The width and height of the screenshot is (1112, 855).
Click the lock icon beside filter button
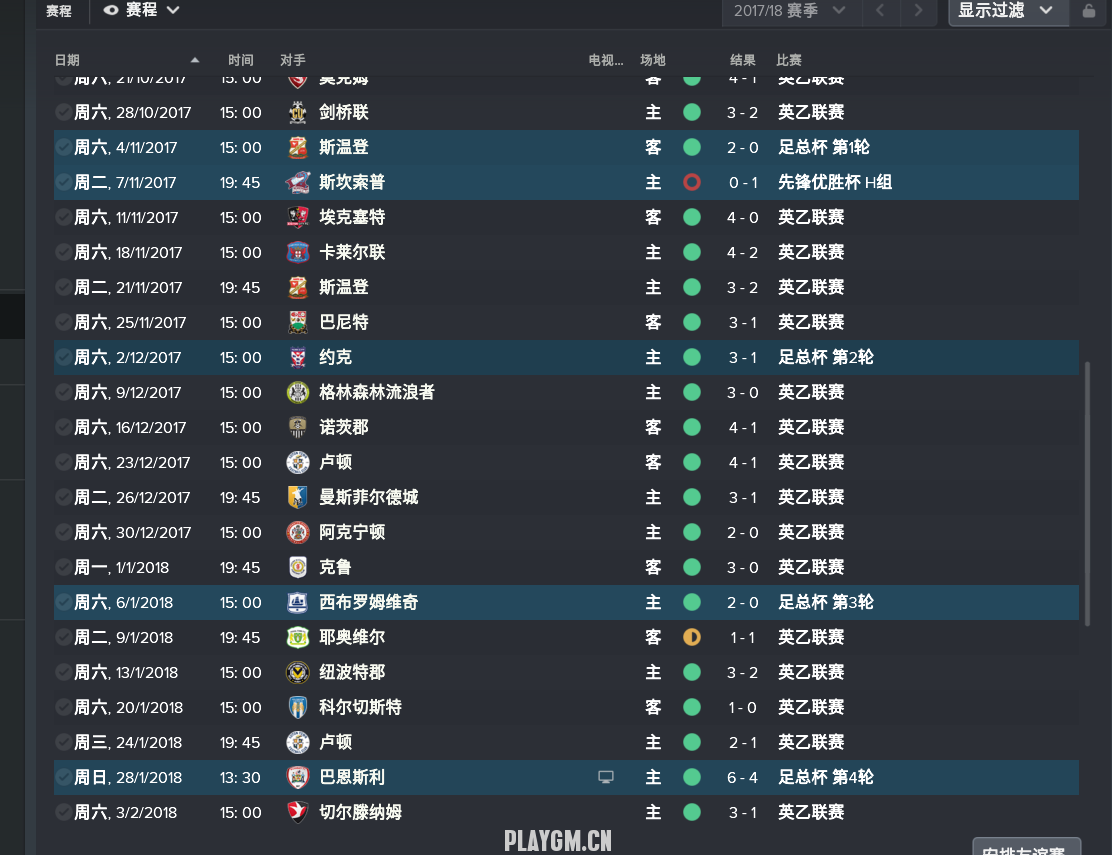1089,11
